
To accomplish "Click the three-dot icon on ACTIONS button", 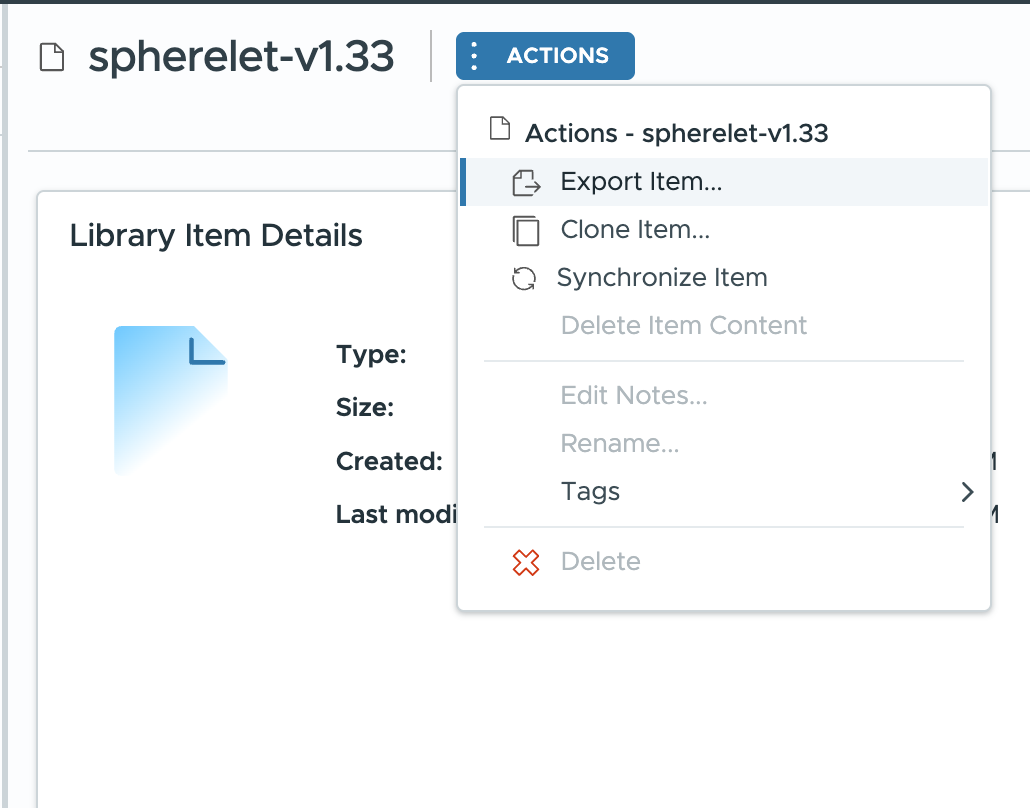I will click(474, 56).
